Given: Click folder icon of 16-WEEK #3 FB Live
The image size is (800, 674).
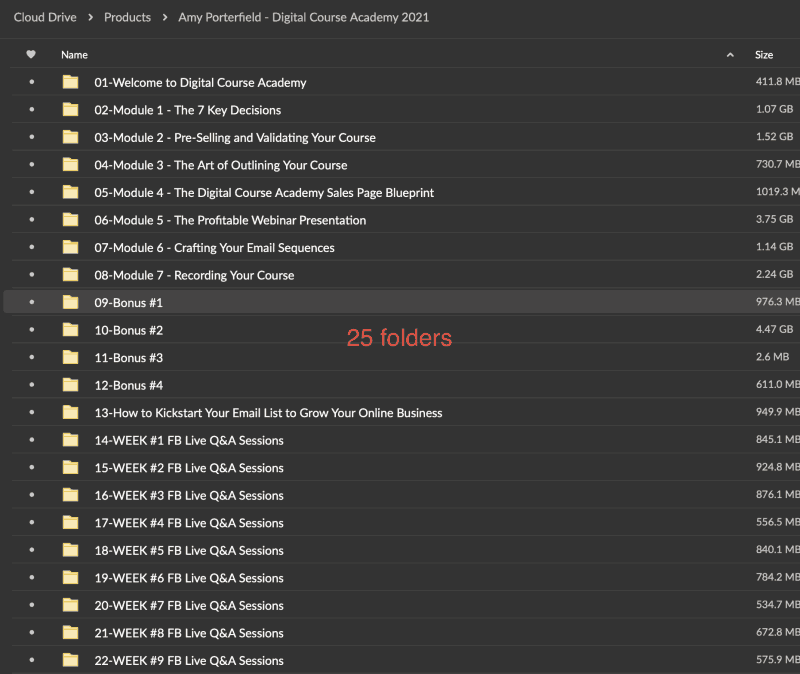Looking at the screenshot, I should click(x=70, y=495).
